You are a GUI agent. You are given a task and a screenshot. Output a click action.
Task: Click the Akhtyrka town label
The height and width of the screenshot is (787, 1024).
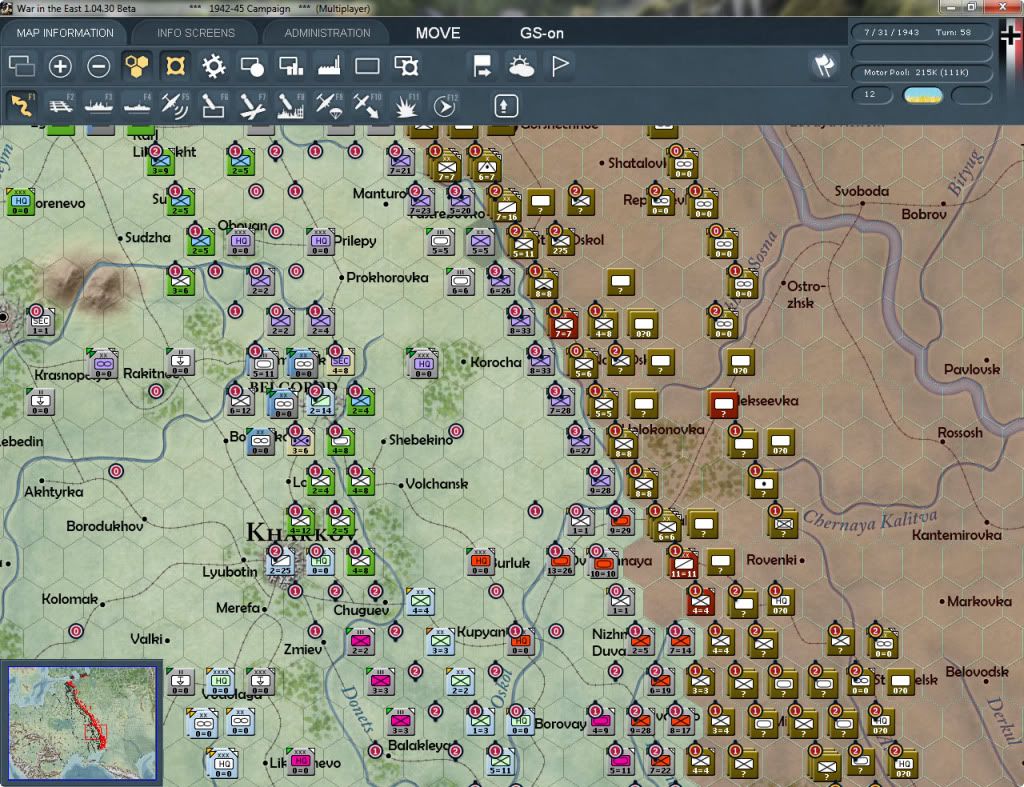(x=54, y=492)
